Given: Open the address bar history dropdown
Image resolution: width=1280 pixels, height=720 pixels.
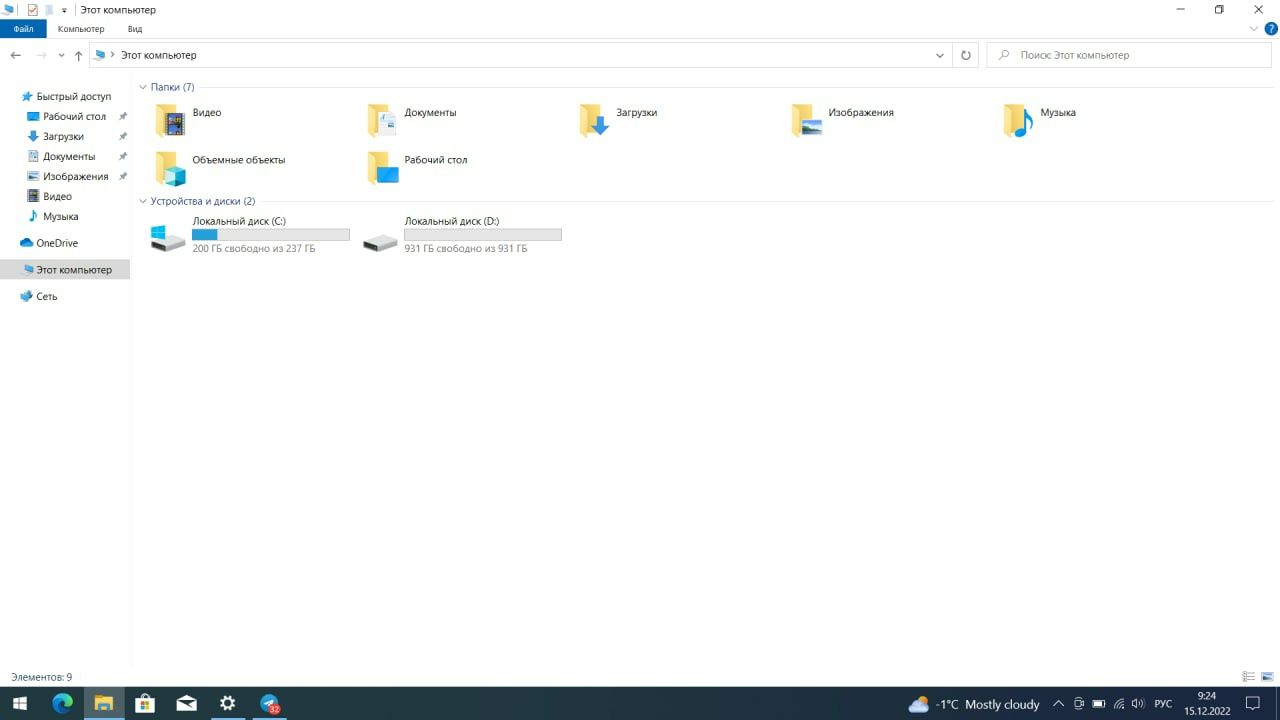Looking at the screenshot, I should 940,55.
